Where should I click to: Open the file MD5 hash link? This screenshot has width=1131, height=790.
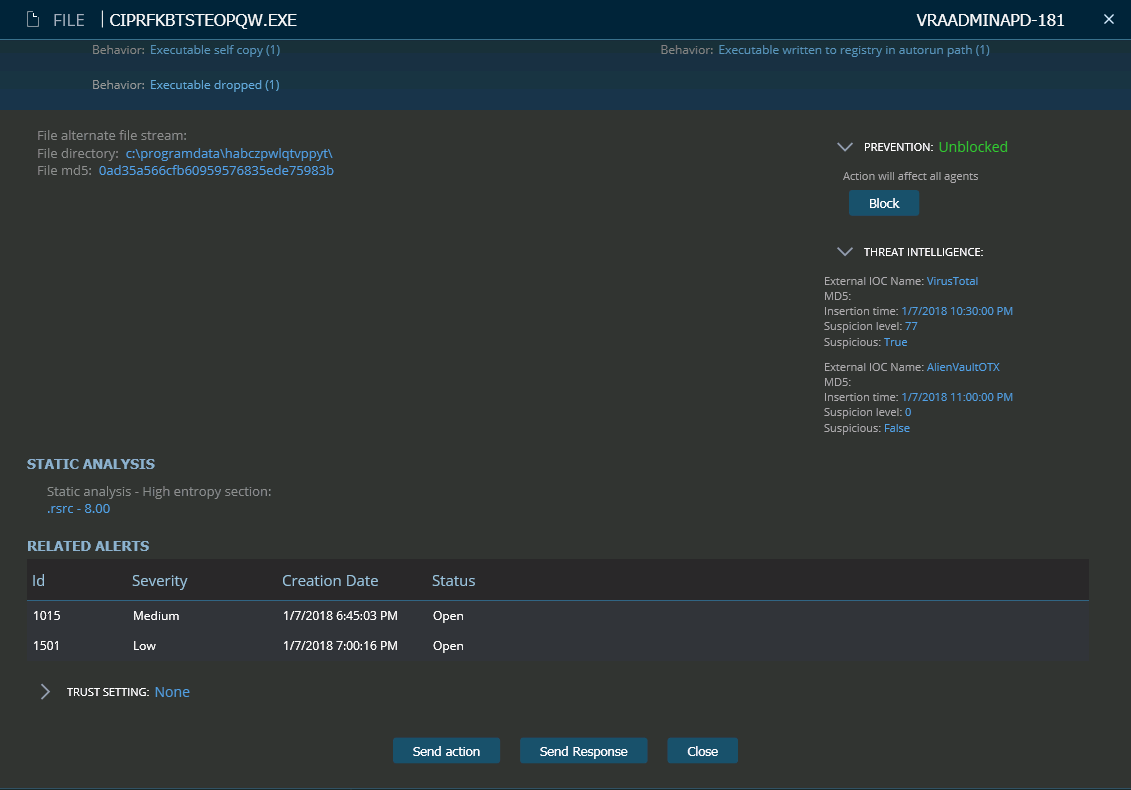pos(216,170)
